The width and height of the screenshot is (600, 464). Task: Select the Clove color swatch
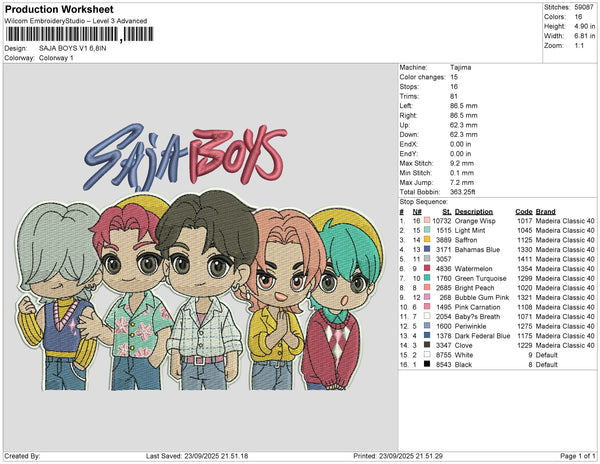427,345
